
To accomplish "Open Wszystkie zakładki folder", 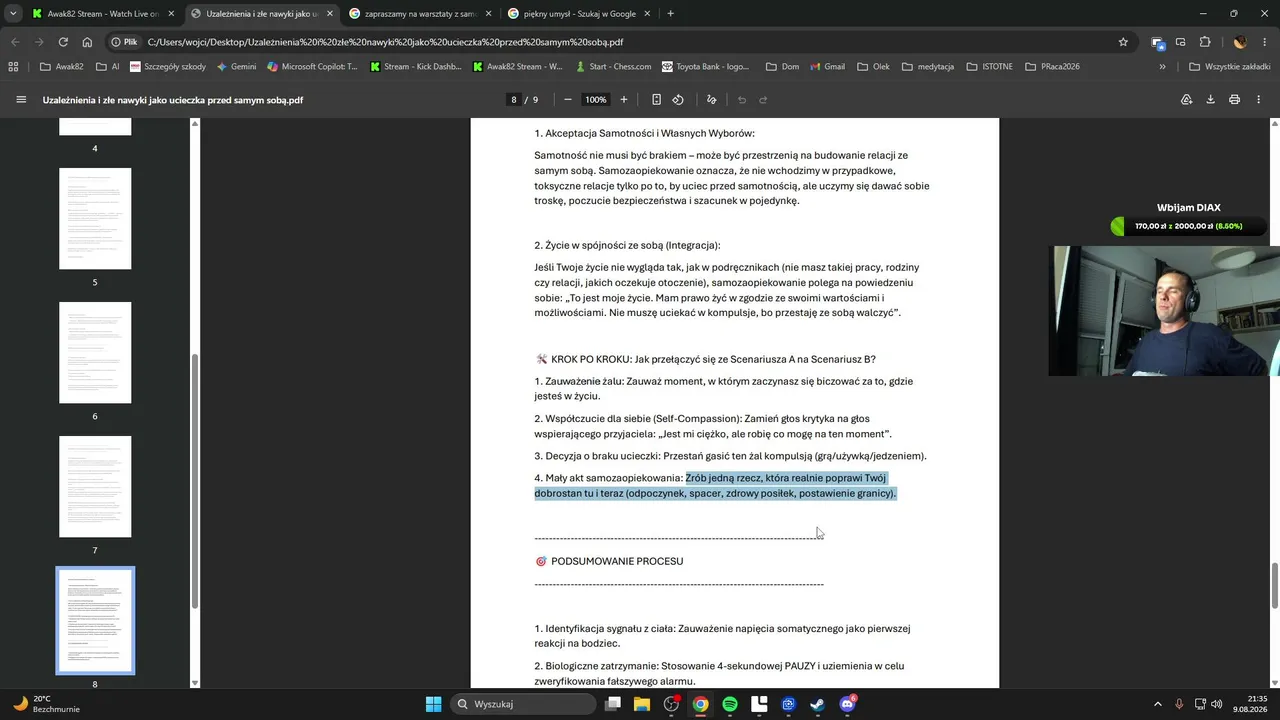I will pyautogui.click(x=1230, y=67).
